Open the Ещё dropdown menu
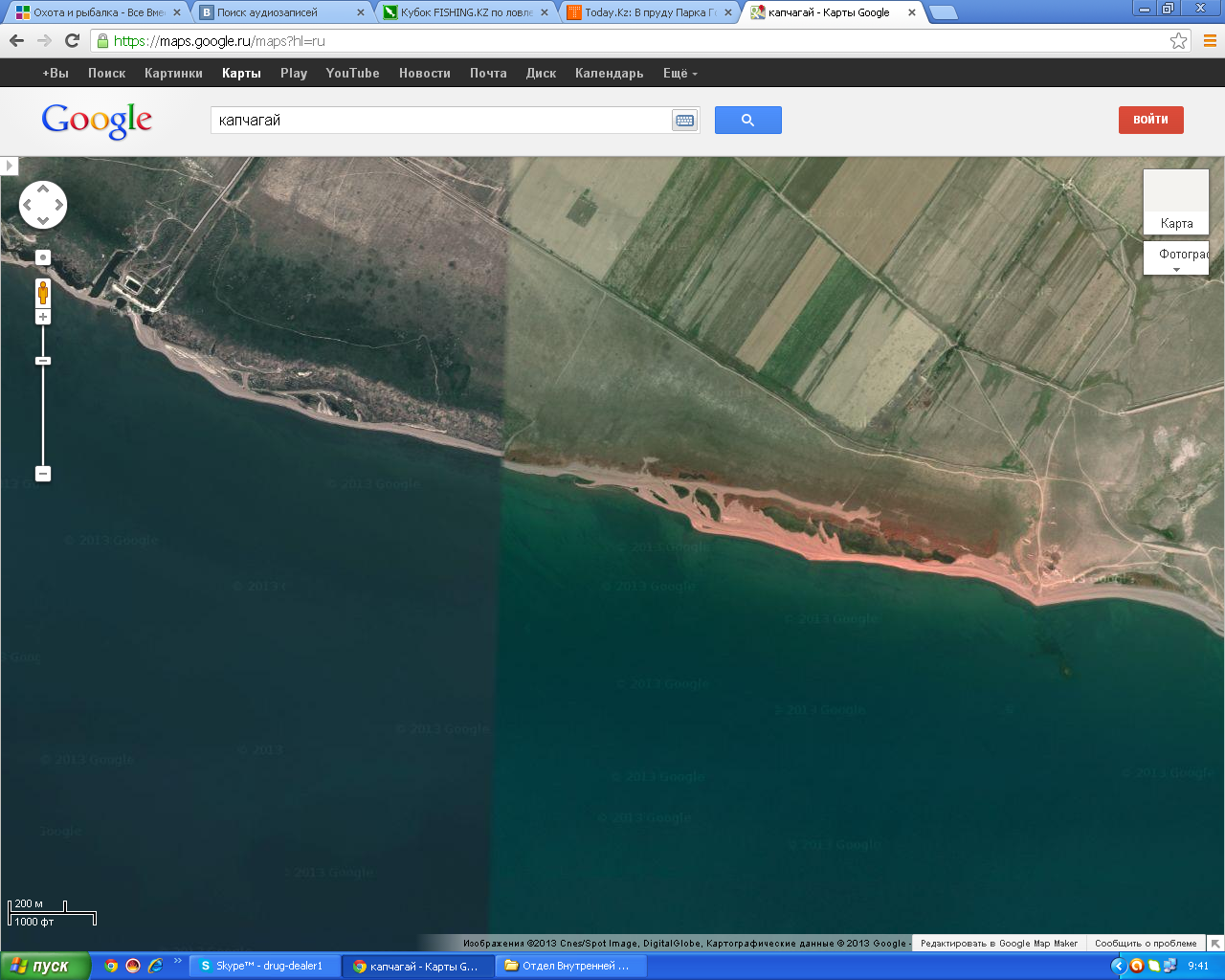 click(679, 74)
